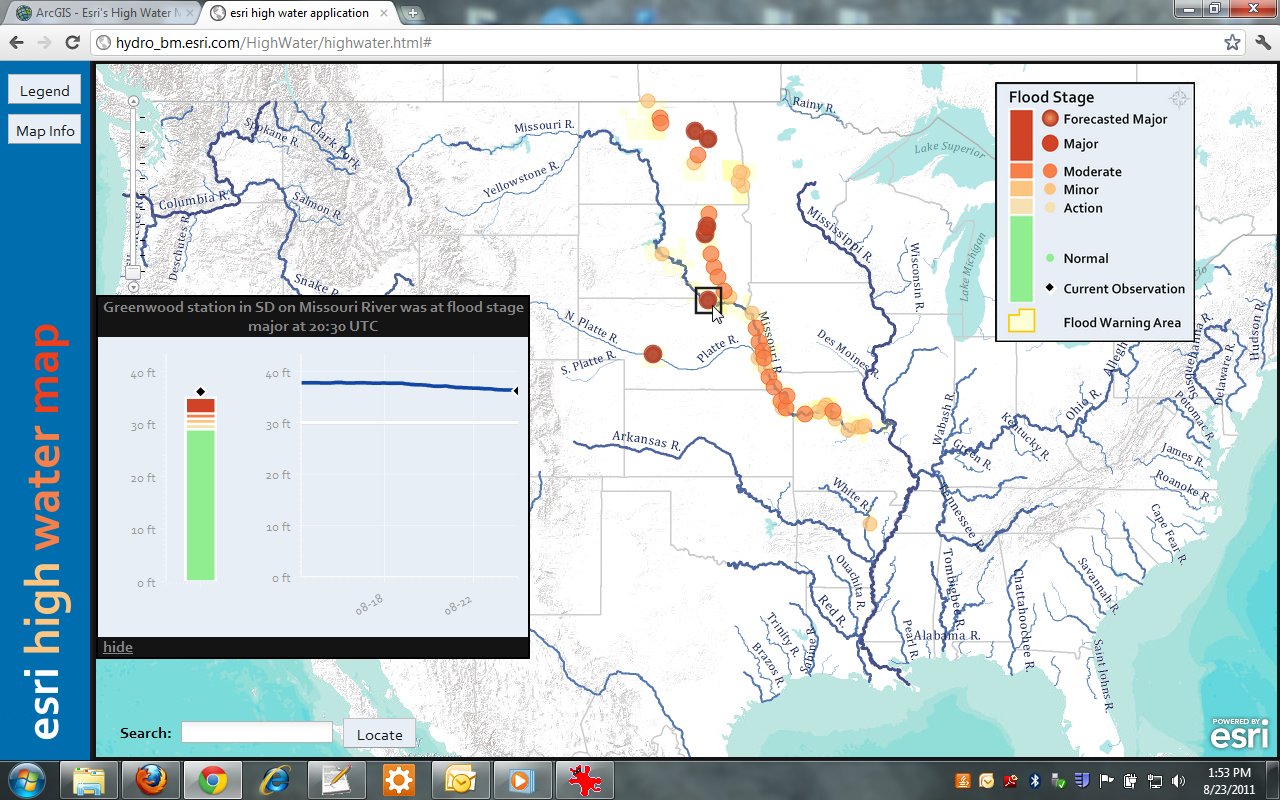Viewport: 1280px width, 800px height.
Task: Click the legend's move crosshair icon
Action: pos(1179,98)
